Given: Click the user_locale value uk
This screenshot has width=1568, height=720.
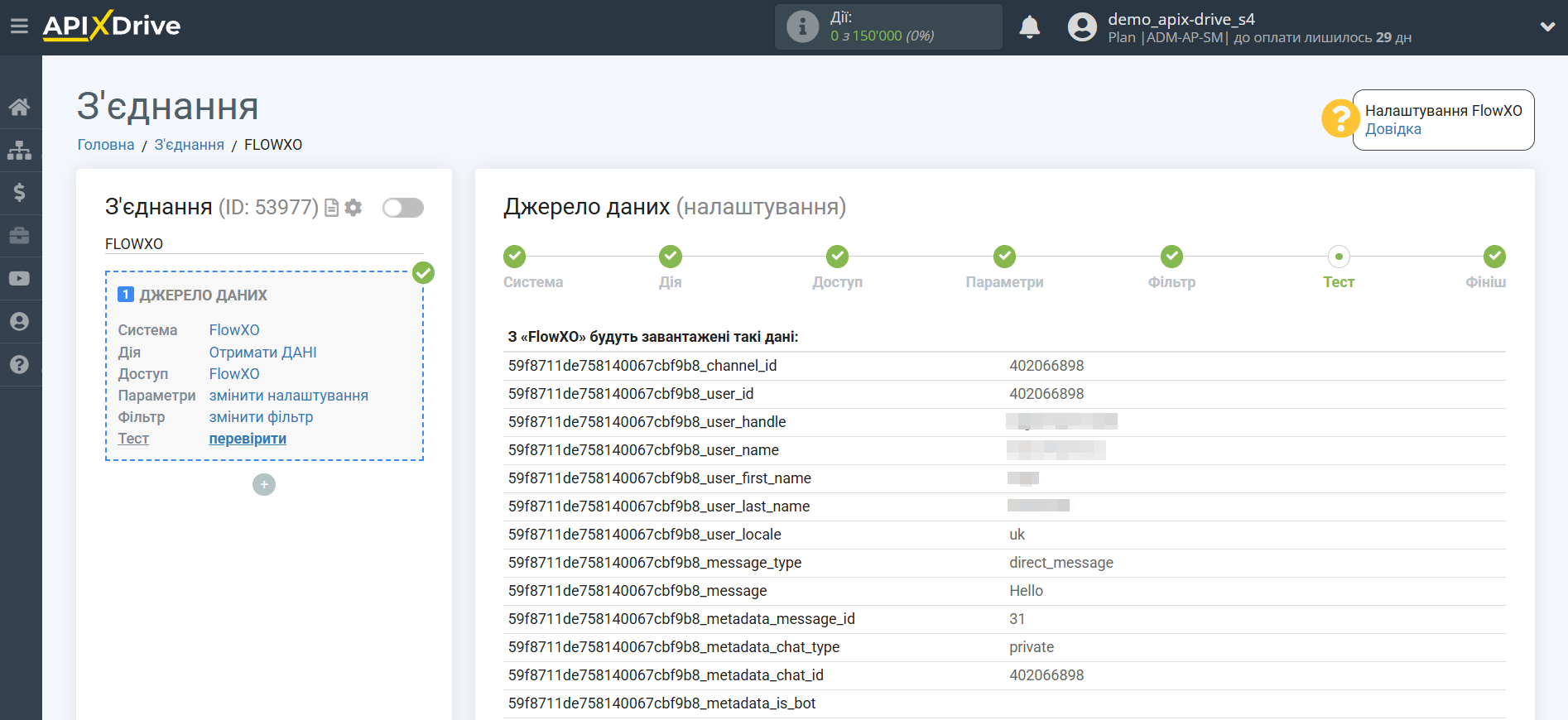Looking at the screenshot, I should [1017, 535].
